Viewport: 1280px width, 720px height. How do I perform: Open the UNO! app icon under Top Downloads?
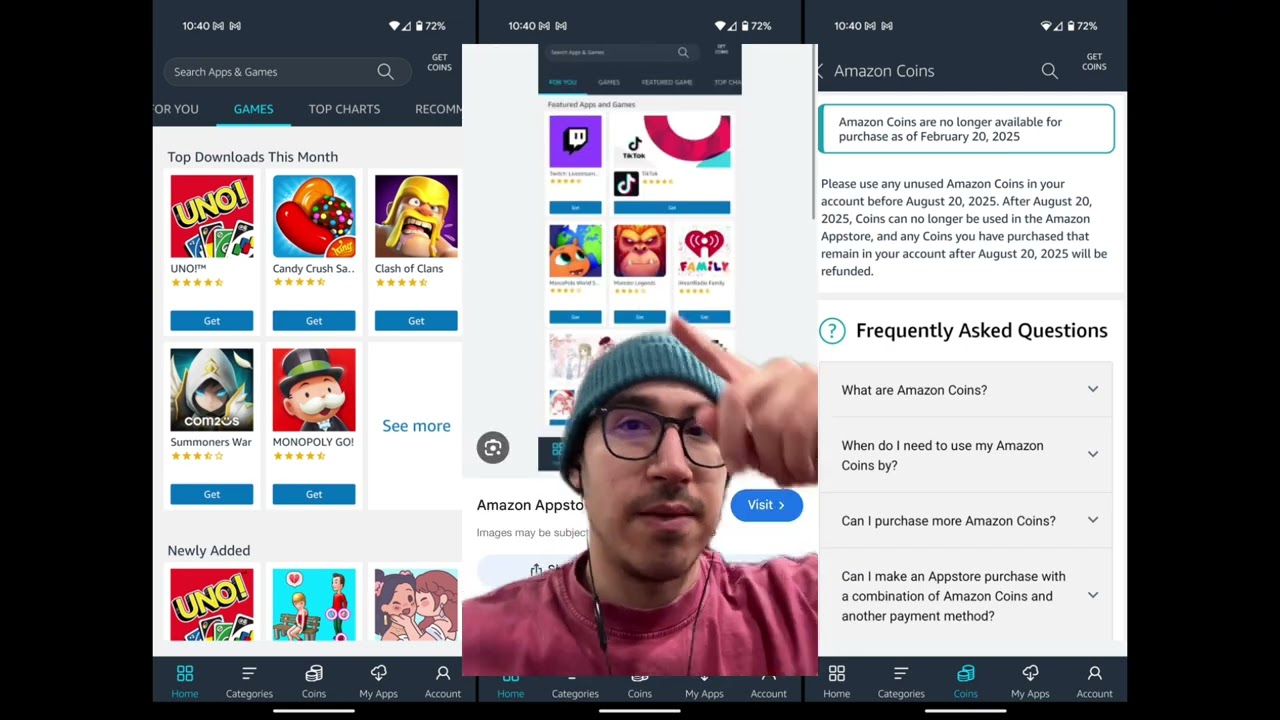212,216
